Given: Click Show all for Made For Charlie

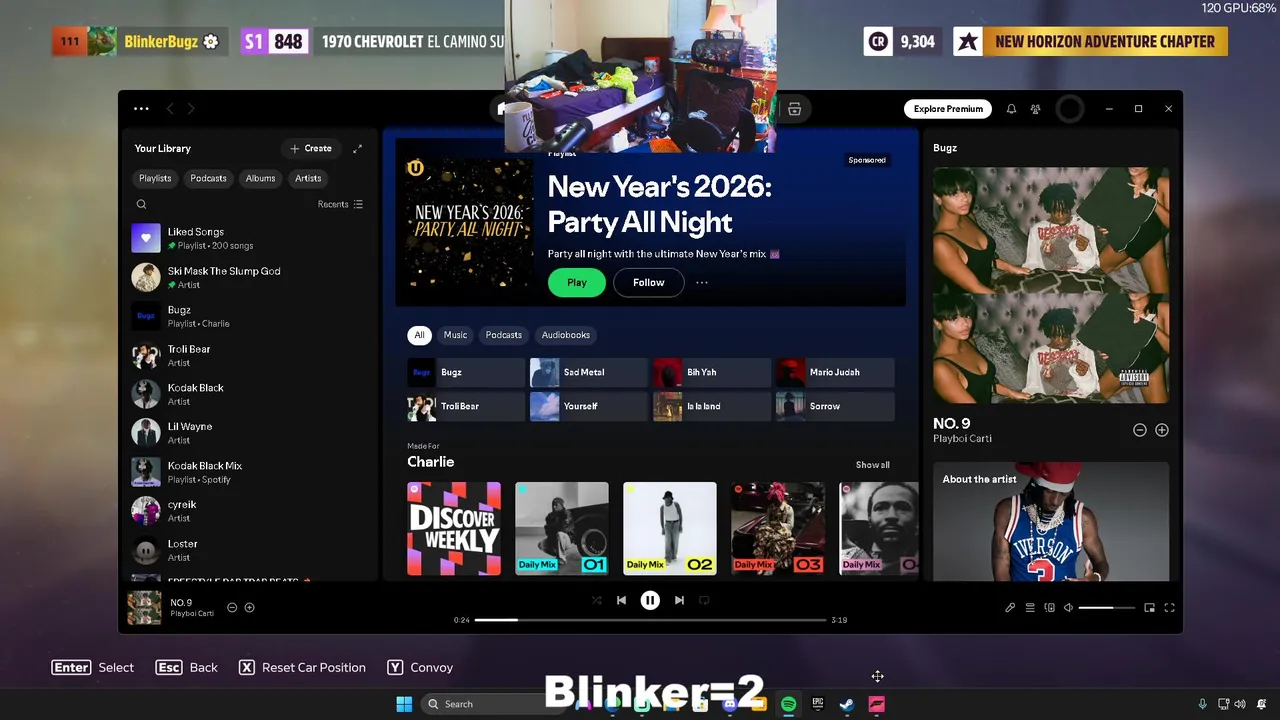Looking at the screenshot, I should pos(872,465).
